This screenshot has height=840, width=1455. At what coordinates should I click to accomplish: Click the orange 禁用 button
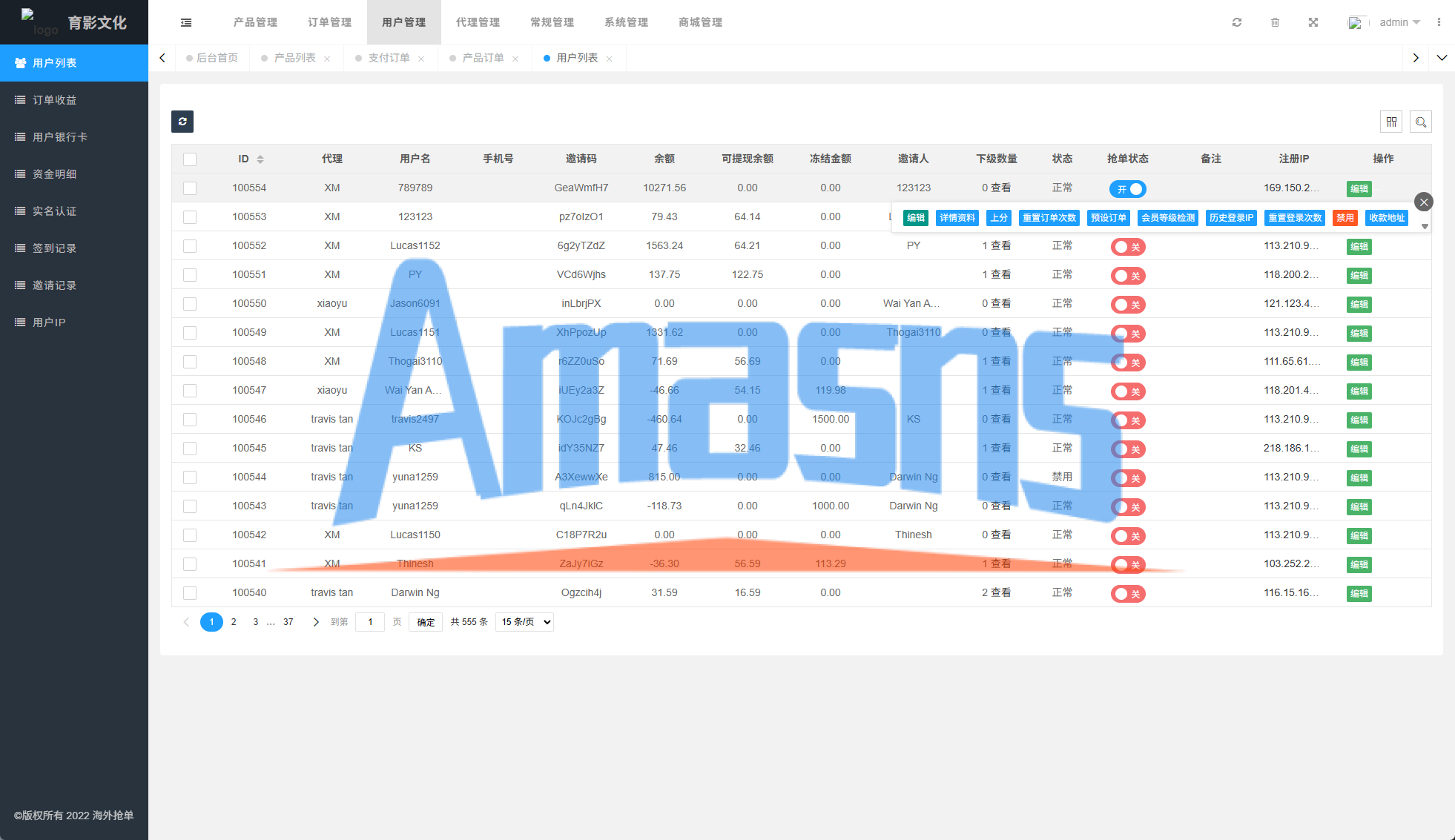[x=1345, y=218]
